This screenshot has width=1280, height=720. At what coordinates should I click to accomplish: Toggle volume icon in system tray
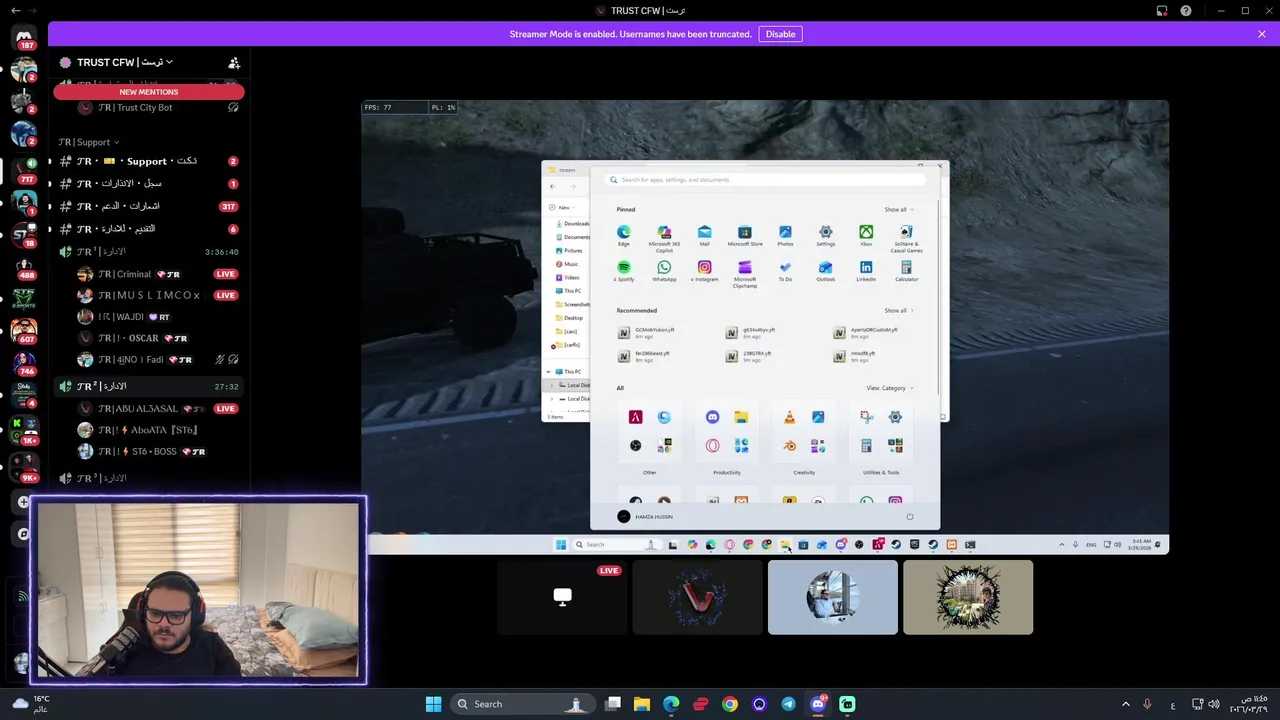click(1214, 704)
